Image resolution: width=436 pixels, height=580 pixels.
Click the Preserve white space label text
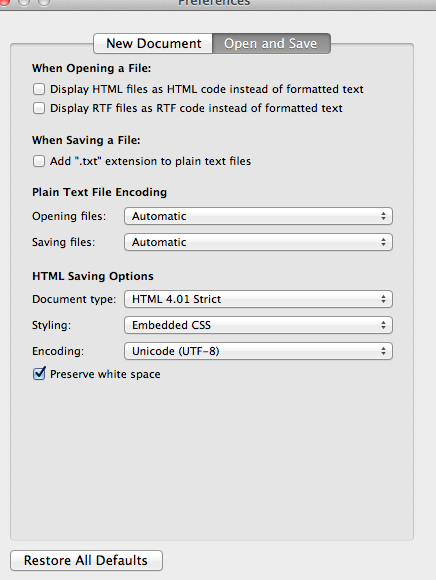pyautogui.click(x=105, y=374)
